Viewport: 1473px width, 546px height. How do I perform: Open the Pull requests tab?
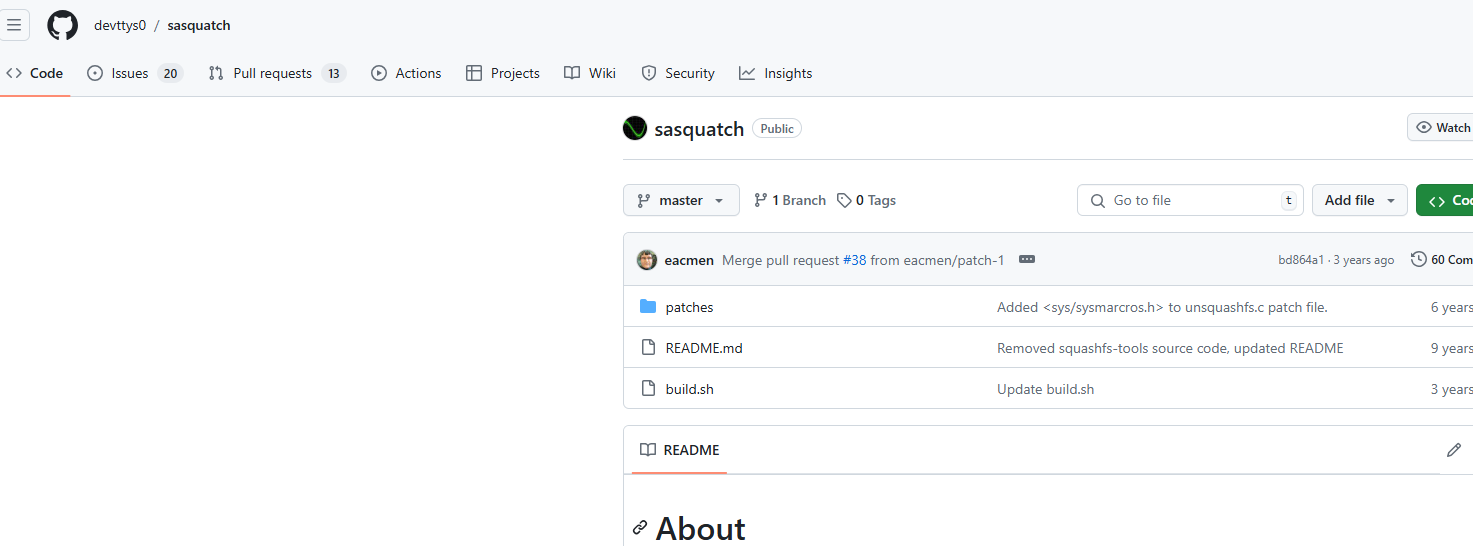click(x=272, y=73)
